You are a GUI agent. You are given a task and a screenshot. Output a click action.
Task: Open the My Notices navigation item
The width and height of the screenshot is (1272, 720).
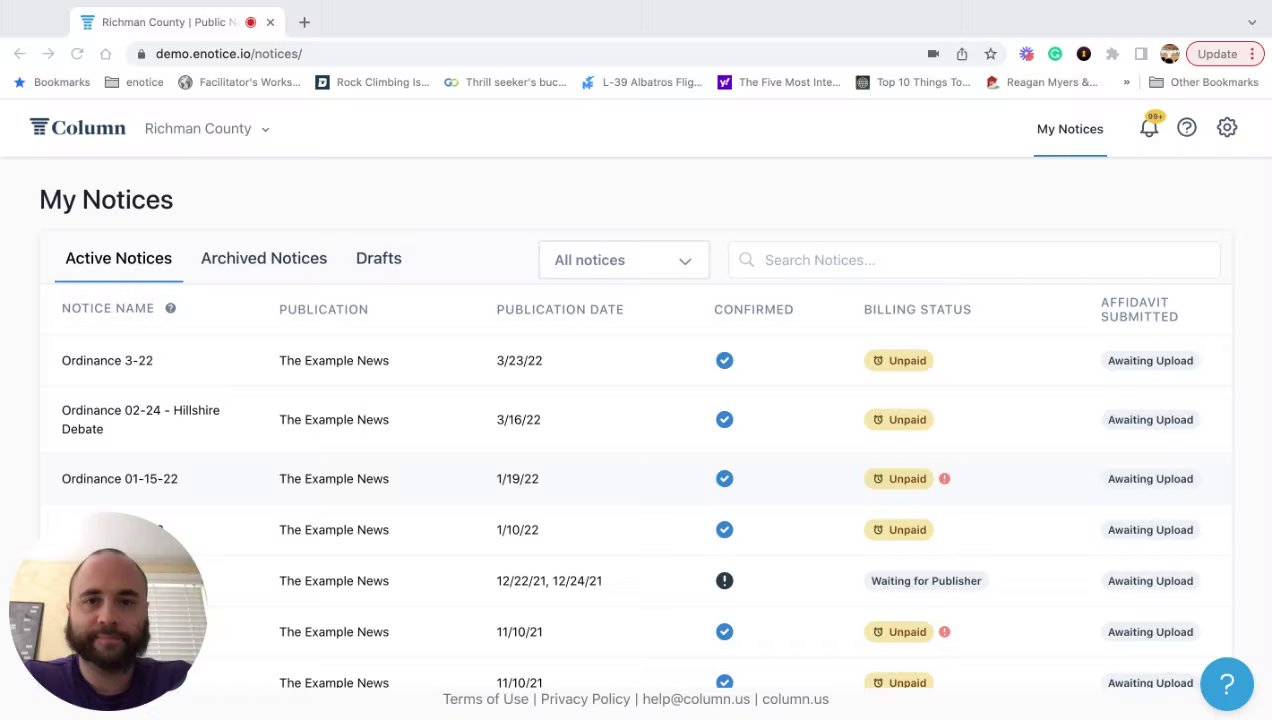tap(1069, 129)
